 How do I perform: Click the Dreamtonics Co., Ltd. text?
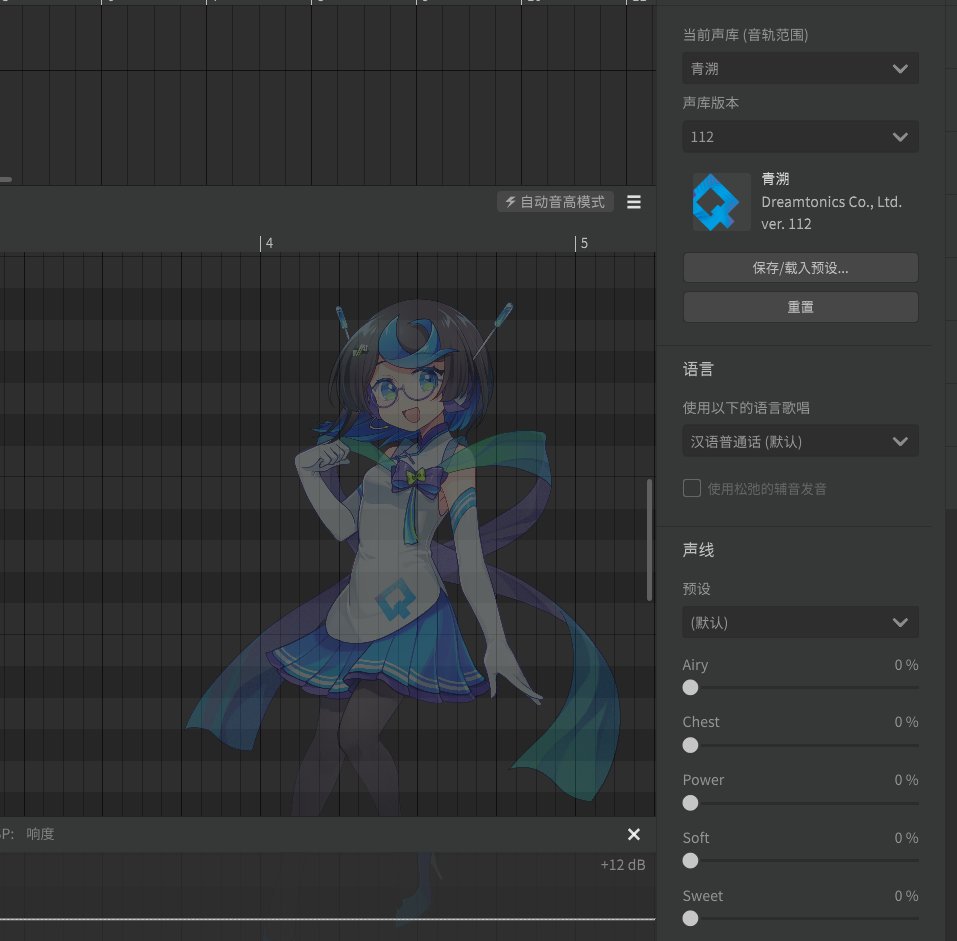coord(831,202)
